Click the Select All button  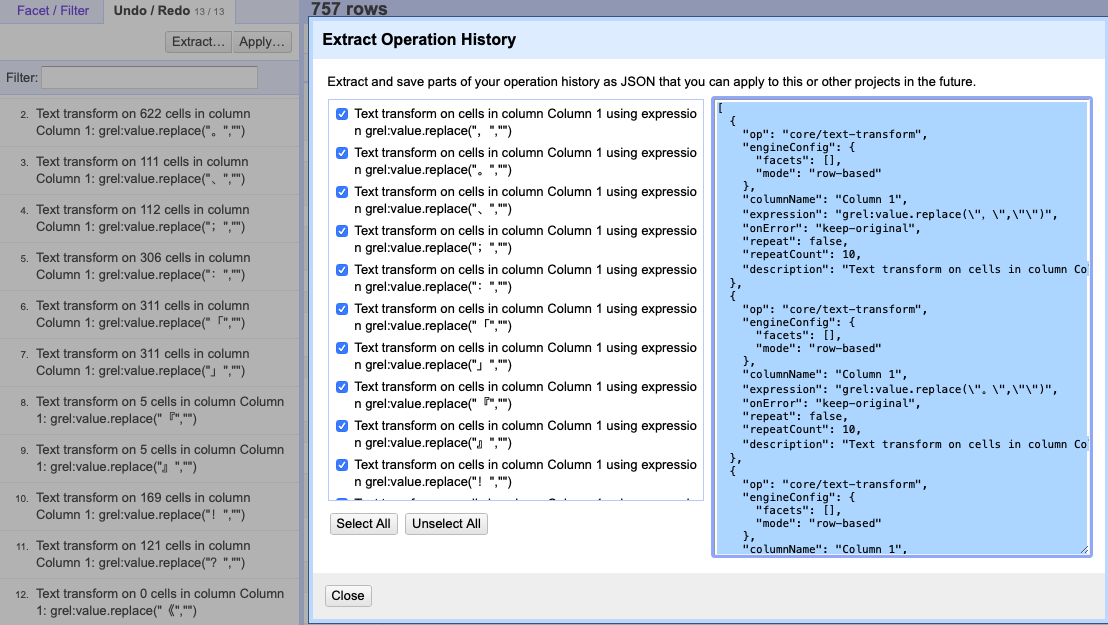pyautogui.click(x=363, y=524)
